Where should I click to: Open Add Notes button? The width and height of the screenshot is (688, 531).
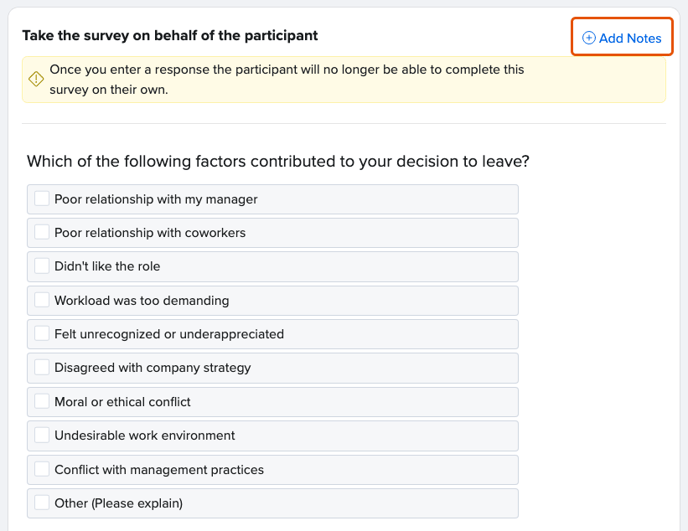coord(622,37)
